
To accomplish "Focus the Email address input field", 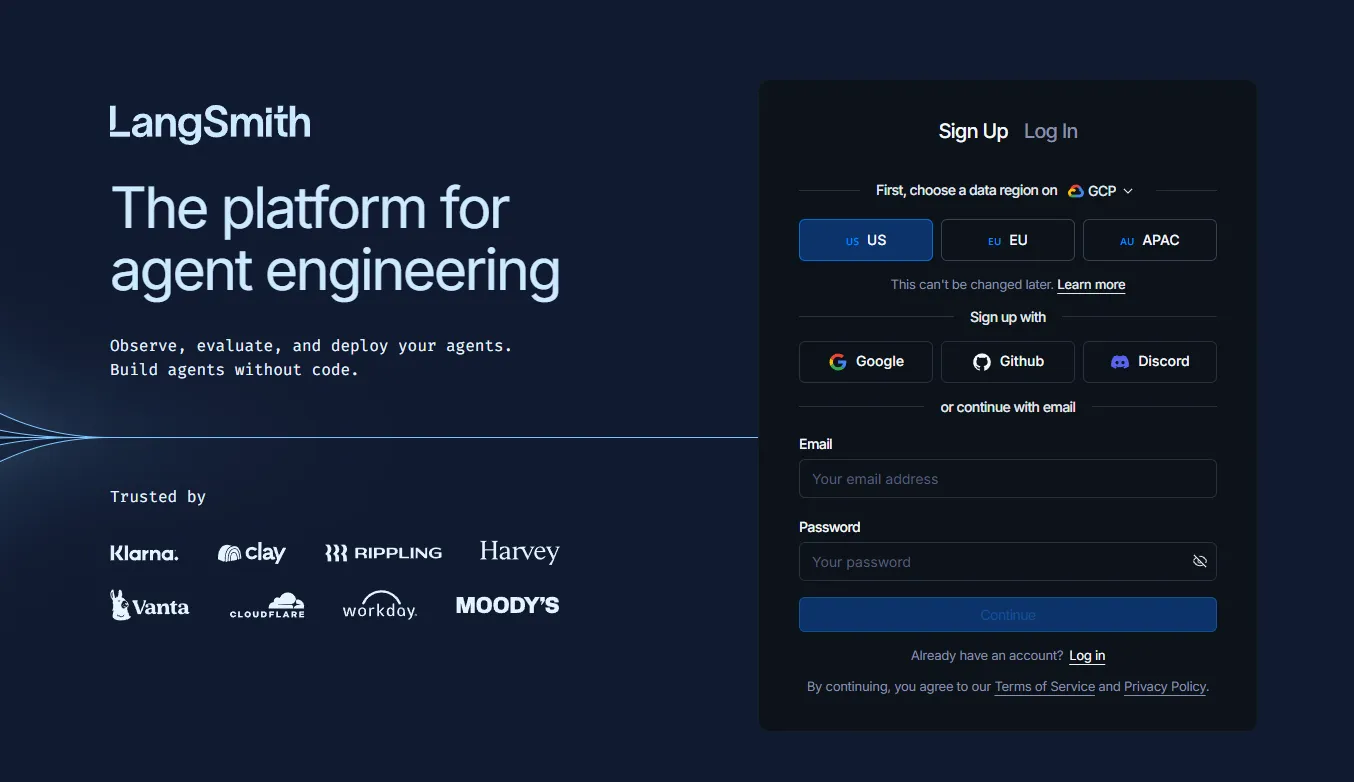I will pyautogui.click(x=1008, y=479).
